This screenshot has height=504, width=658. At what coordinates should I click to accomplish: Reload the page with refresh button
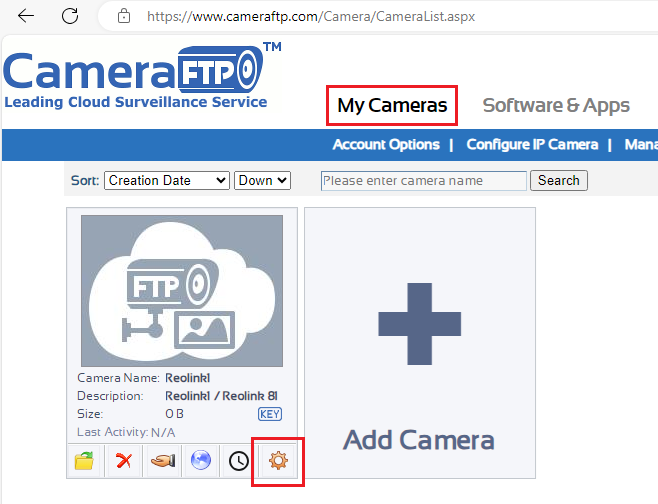pyautogui.click(x=70, y=16)
